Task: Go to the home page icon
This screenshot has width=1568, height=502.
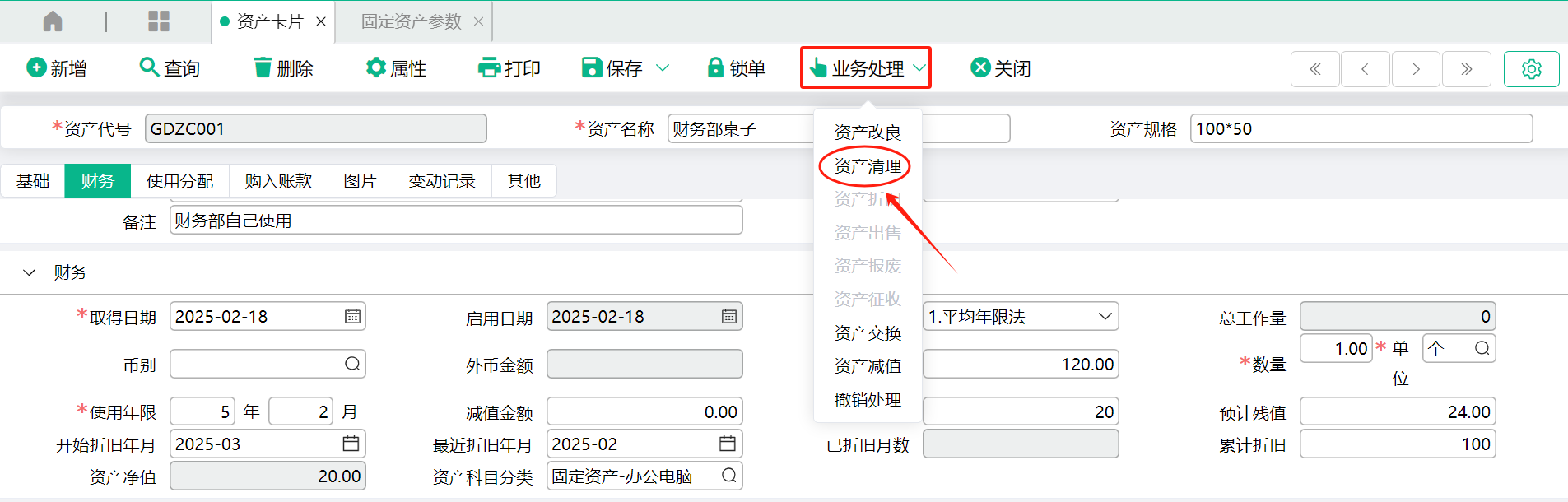Action: pos(53,21)
